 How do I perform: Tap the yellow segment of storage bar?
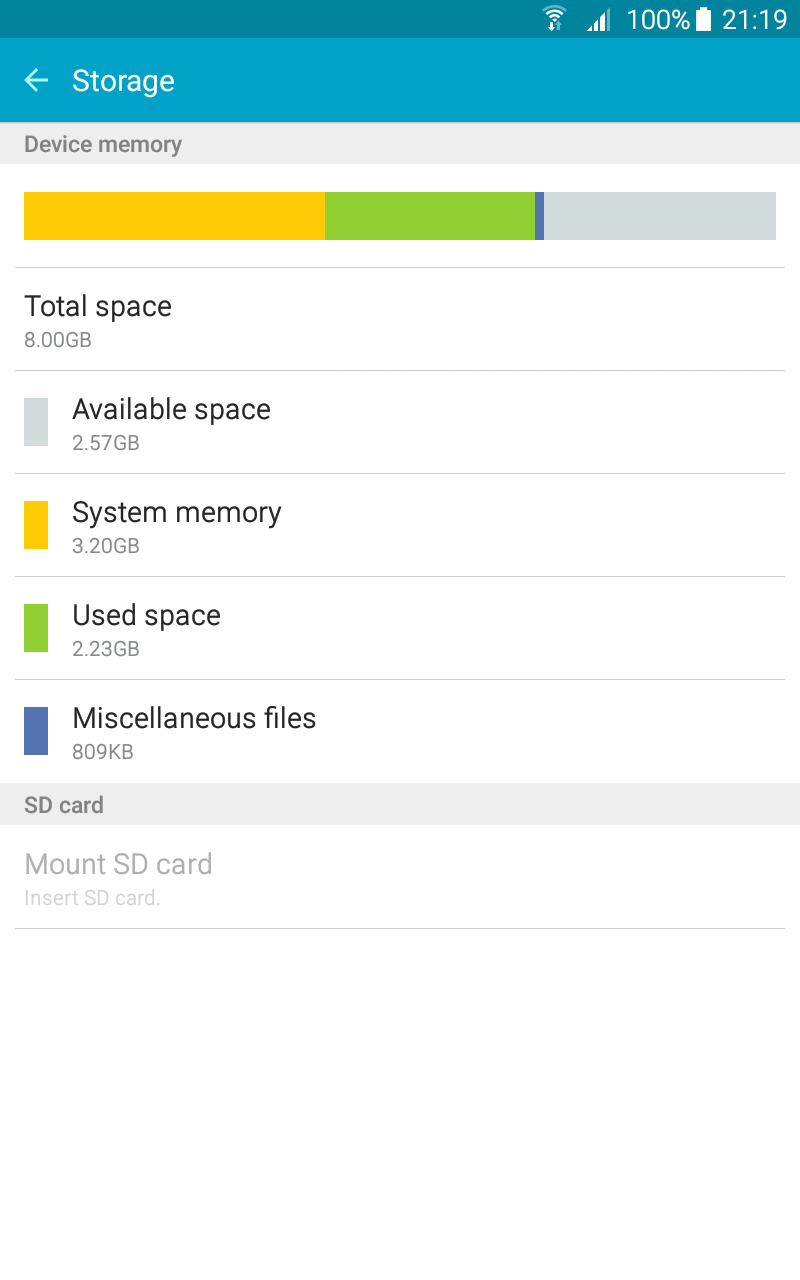point(174,216)
